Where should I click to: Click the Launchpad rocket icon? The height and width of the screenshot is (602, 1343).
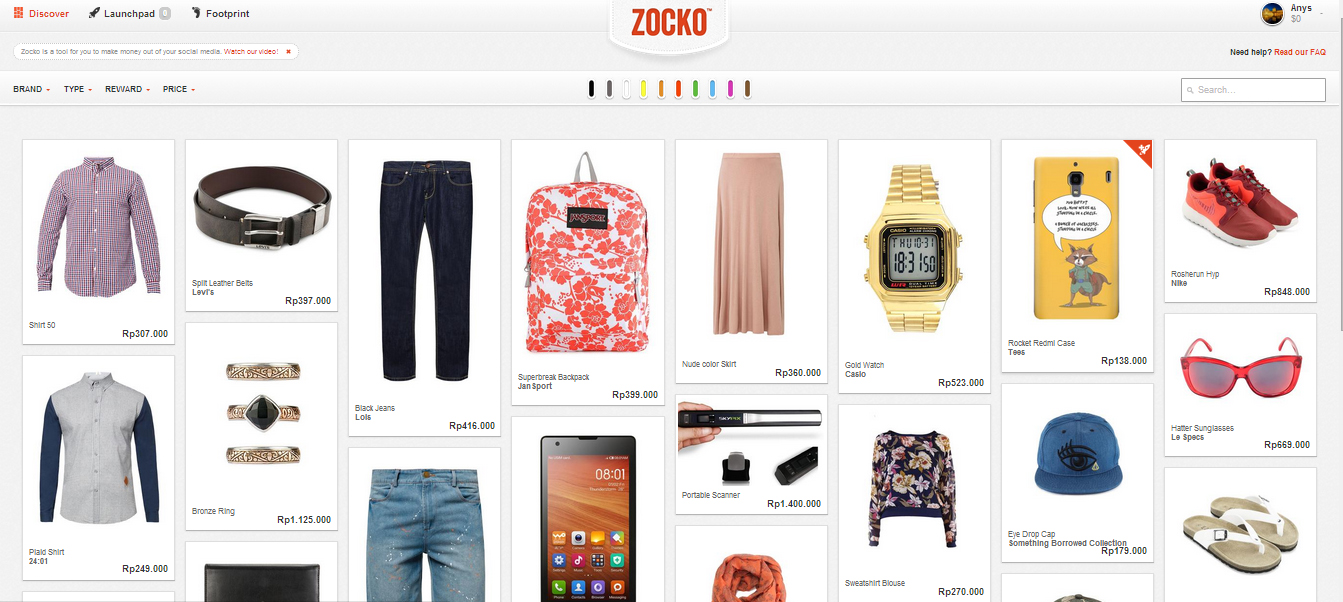(x=94, y=13)
